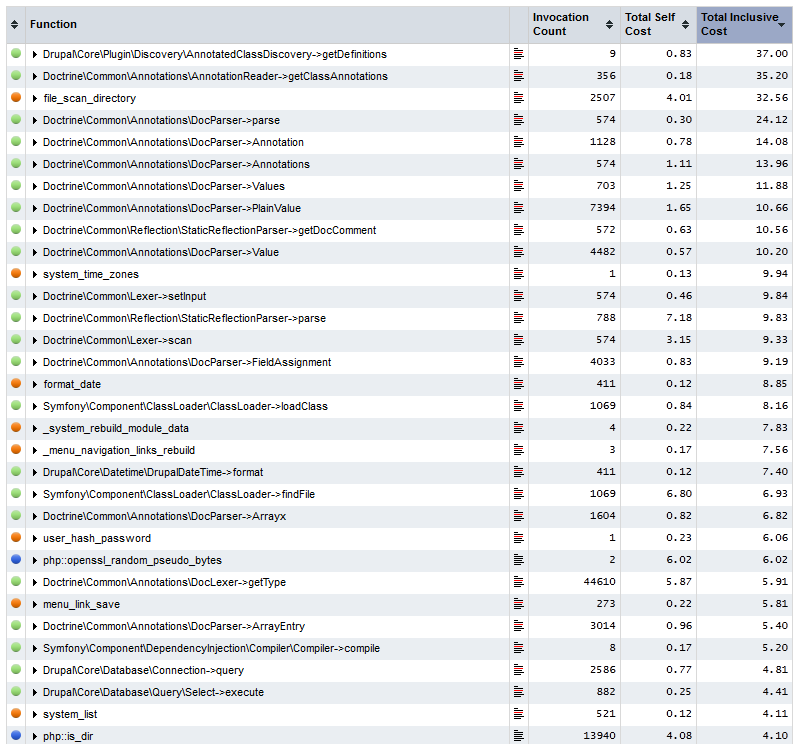The image size is (797, 744).
Task: Click the blue dot beside php::is_dir
Action: click(16, 735)
